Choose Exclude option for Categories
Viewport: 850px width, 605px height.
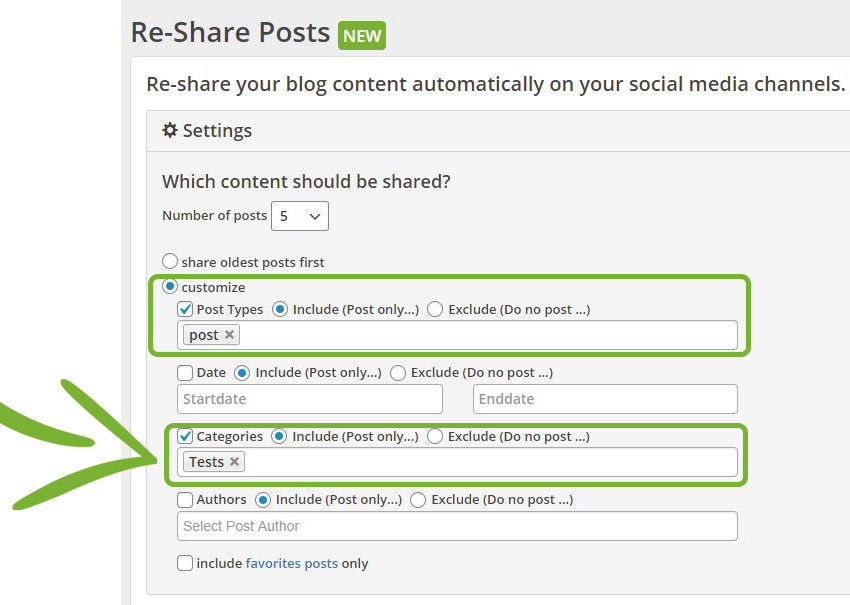(x=434, y=436)
